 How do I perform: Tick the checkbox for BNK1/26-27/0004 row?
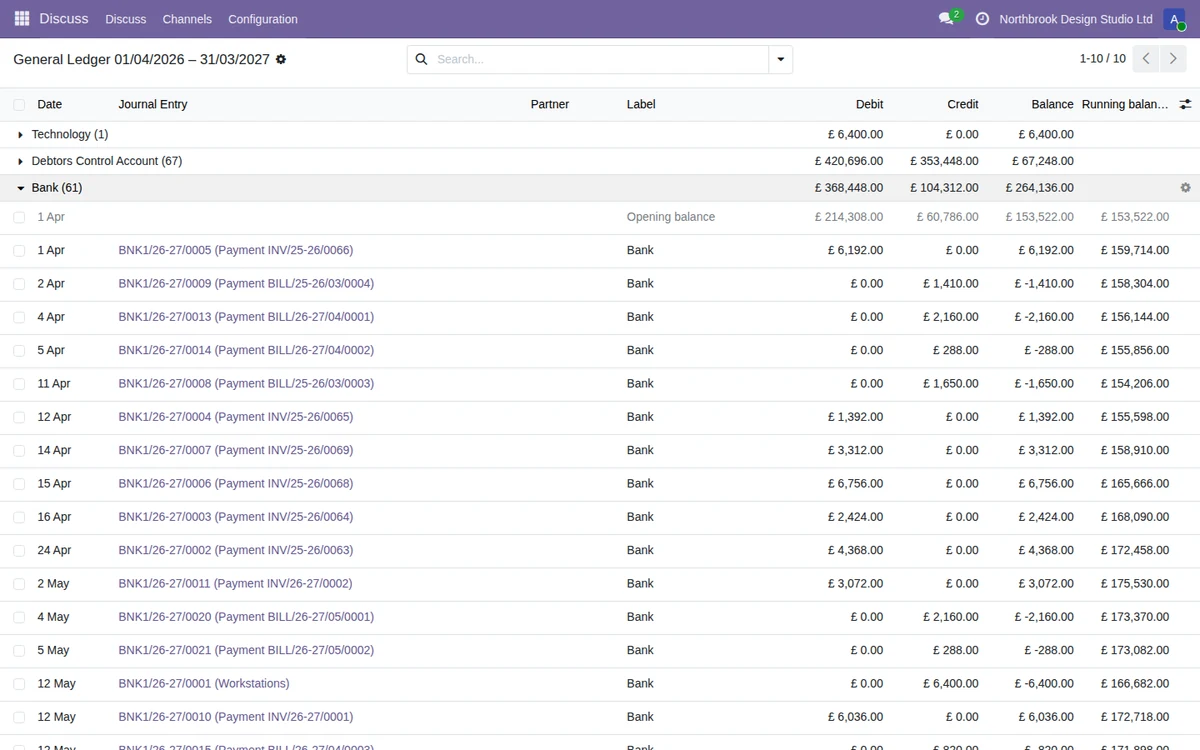tap(19, 417)
